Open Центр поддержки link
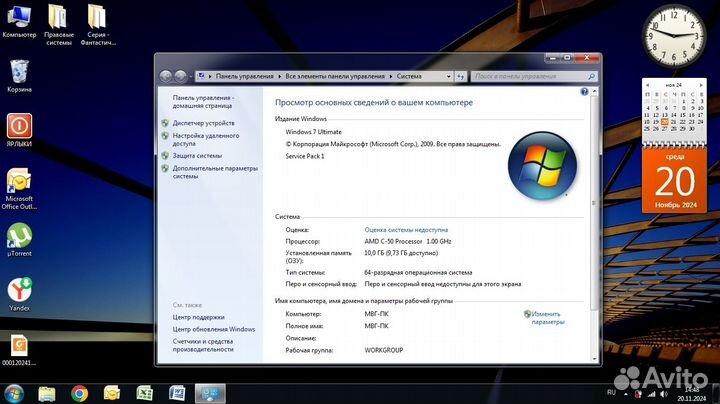 (198, 317)
